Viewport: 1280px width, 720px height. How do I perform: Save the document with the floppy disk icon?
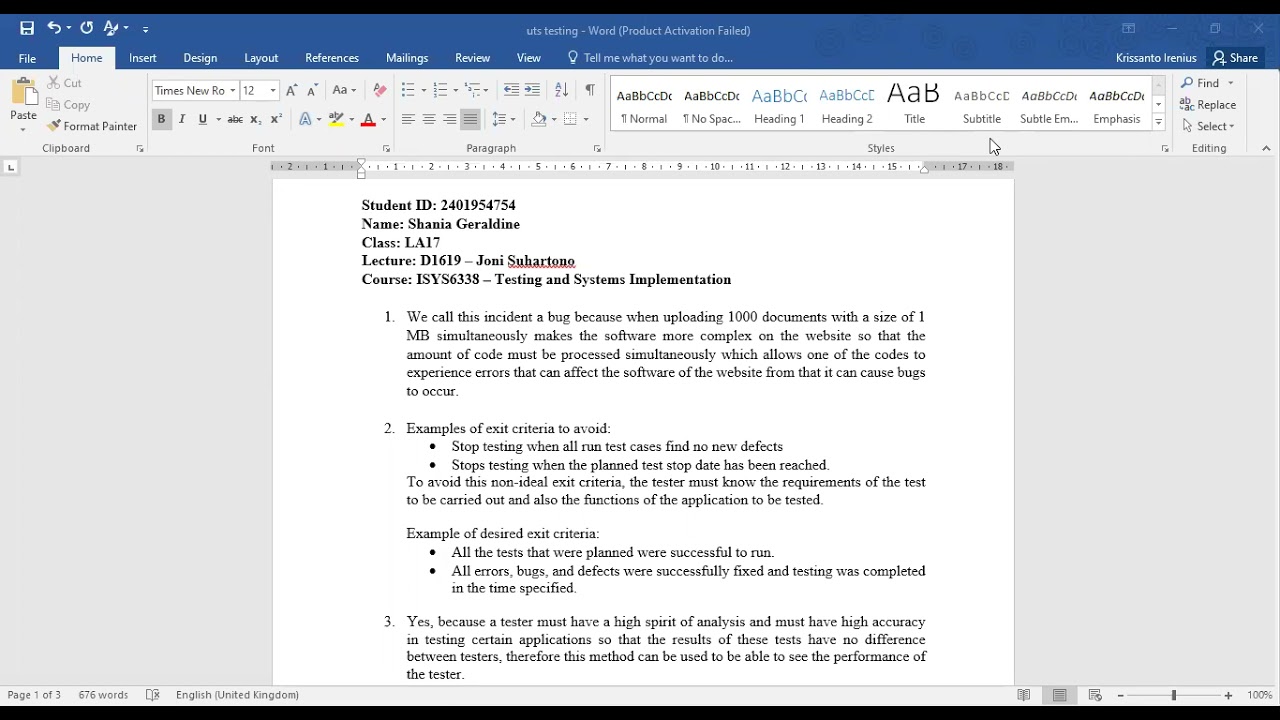[x=27, y=28]
